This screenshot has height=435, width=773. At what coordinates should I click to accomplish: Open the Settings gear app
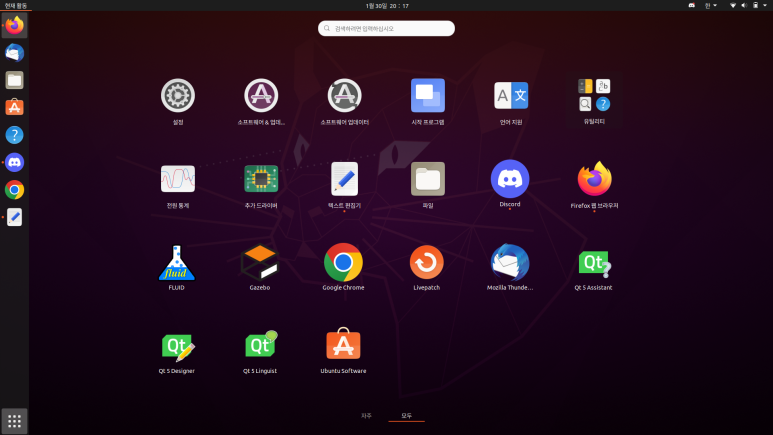pyautogui.click(x=178, y=96)
